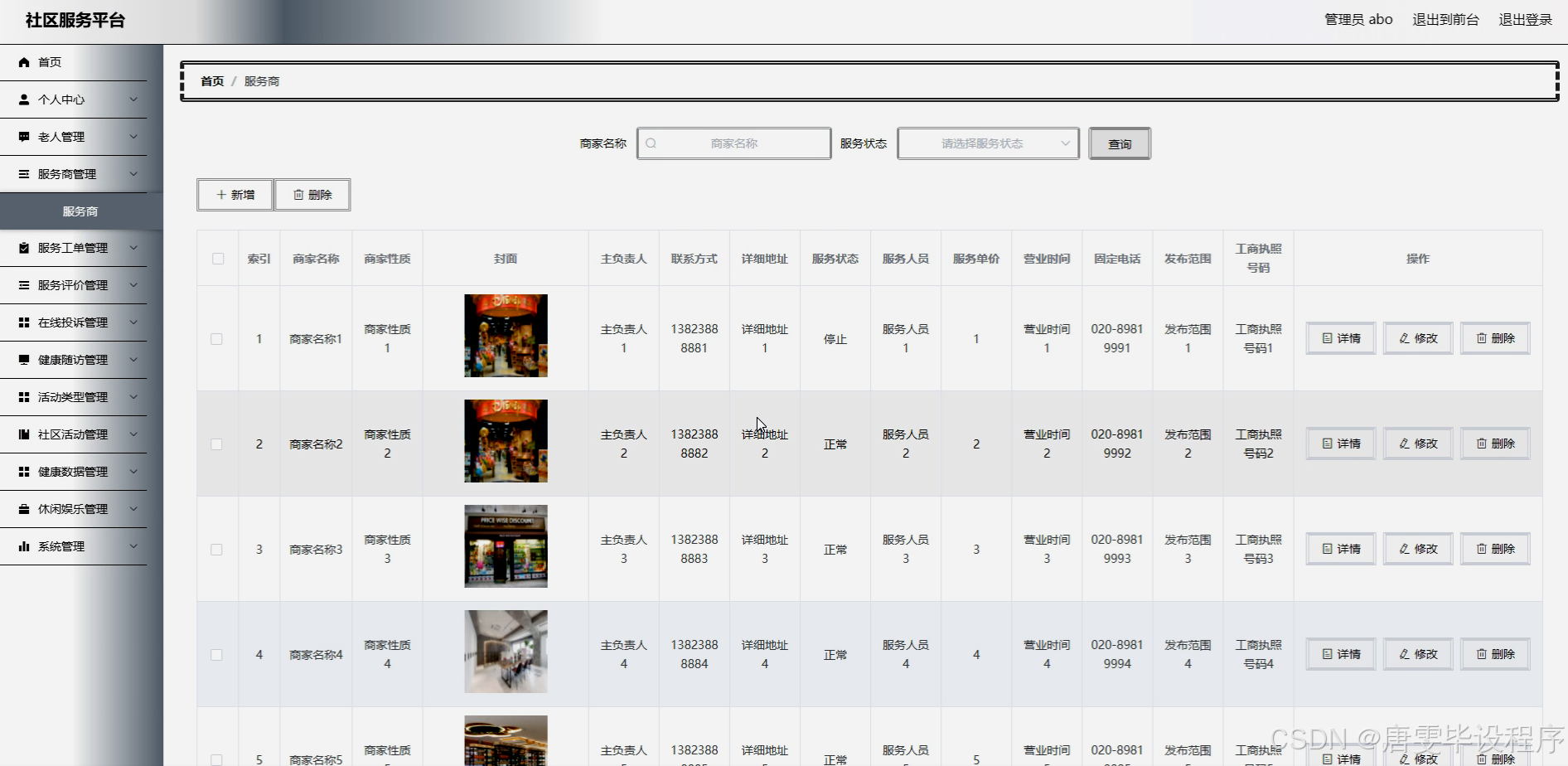The height and width of the screenshot is (766, 1568).
Task: Expand 服务工单管理 menu chevron
Action: [133, 248]
